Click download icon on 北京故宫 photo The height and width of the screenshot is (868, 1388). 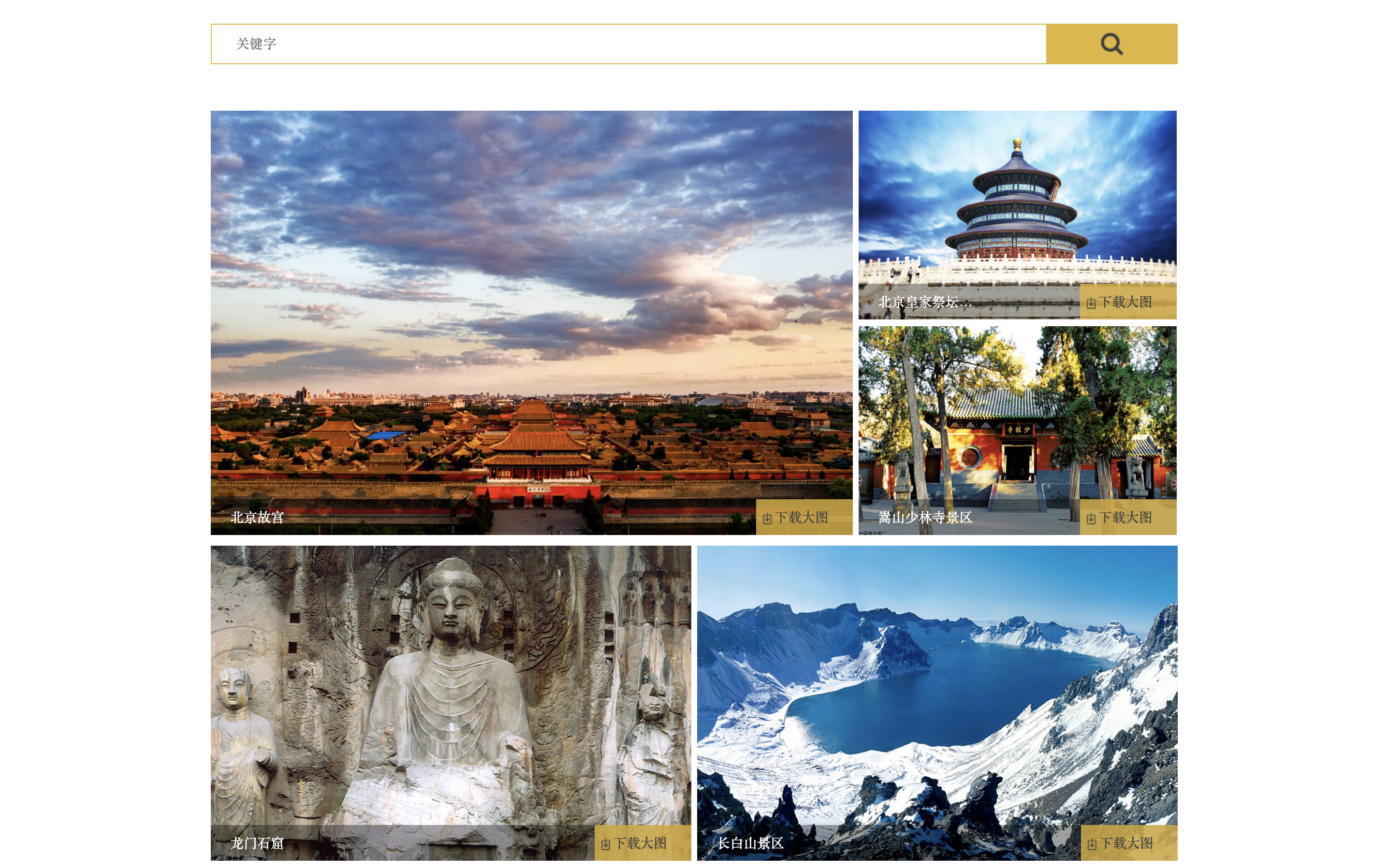(x=767, y=519)
